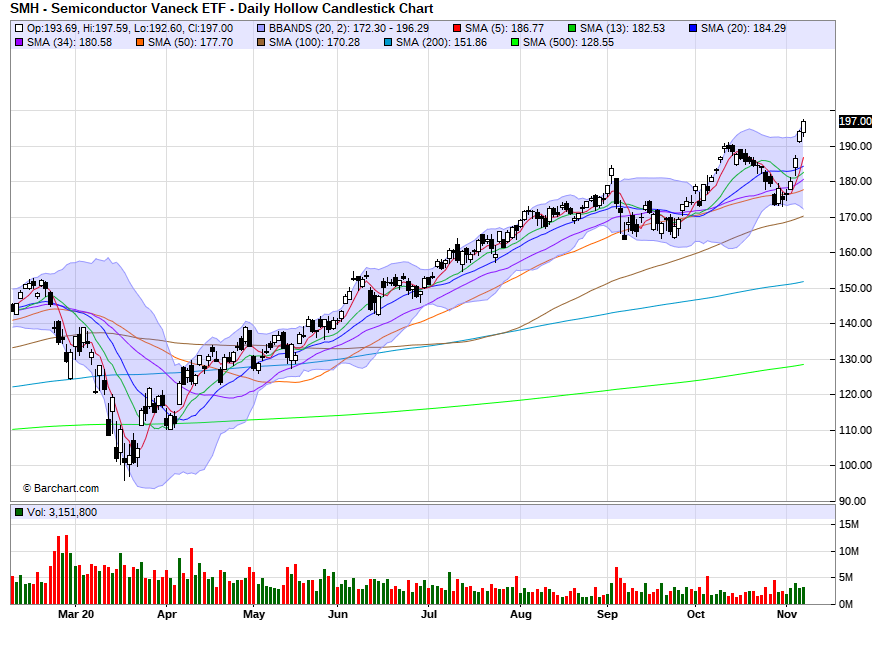Image resolution: width=877 pixels, height=645 pixels.
Task: Click the red SMA (5) legend swatch
Action: (457, 28)
